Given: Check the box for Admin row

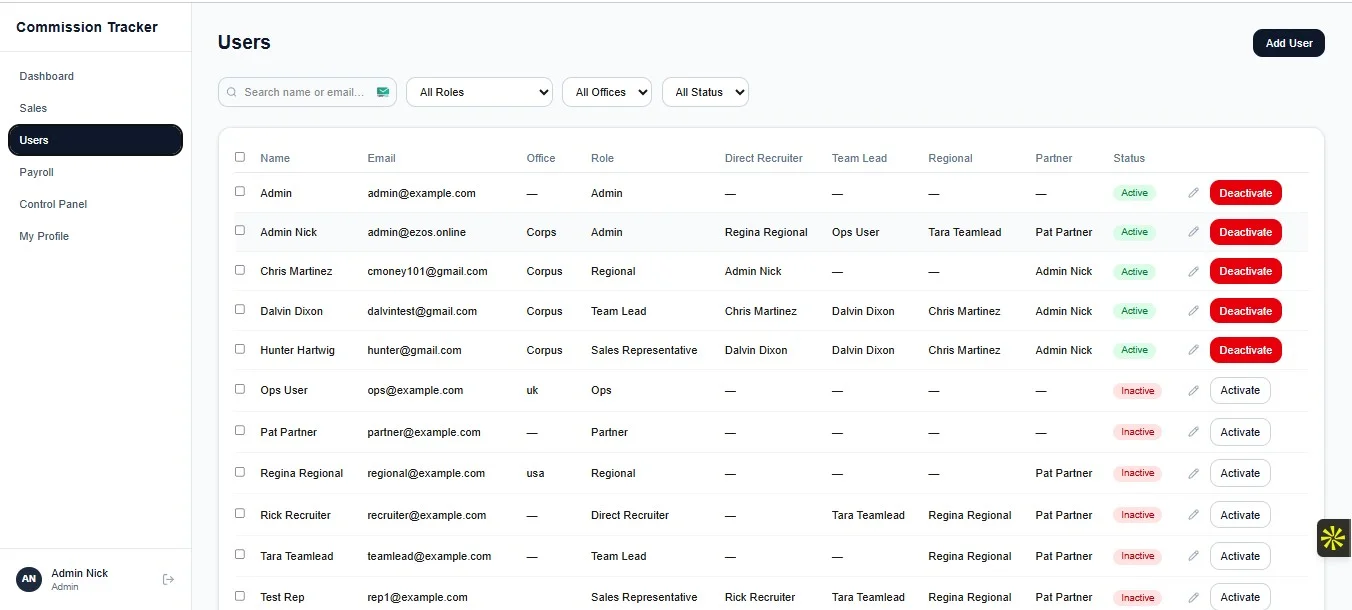Looking at the screenshot, I should [x=240, y=191].
